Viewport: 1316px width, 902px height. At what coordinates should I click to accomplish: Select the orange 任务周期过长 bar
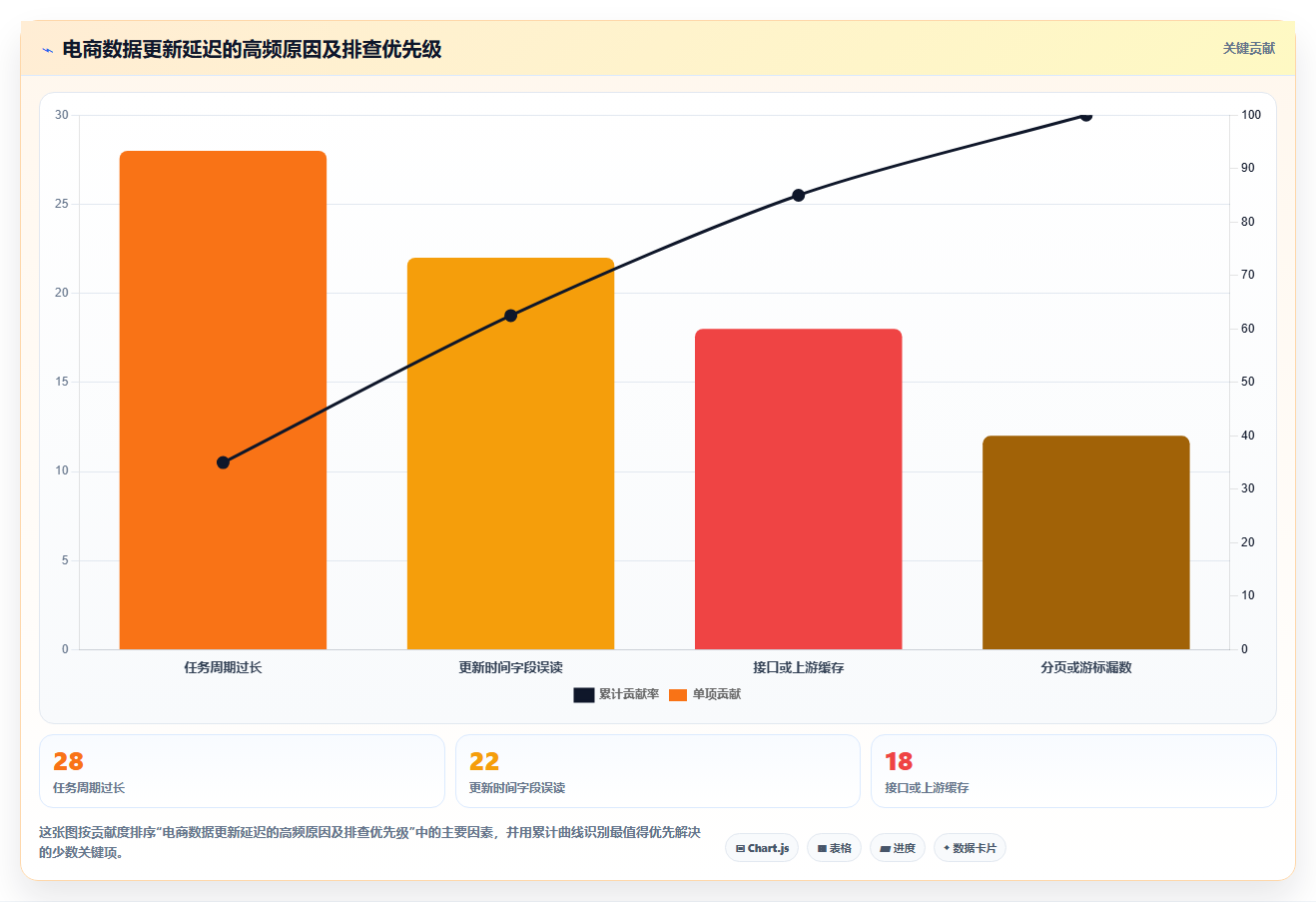pyautogui.click(x=223, y=400)
